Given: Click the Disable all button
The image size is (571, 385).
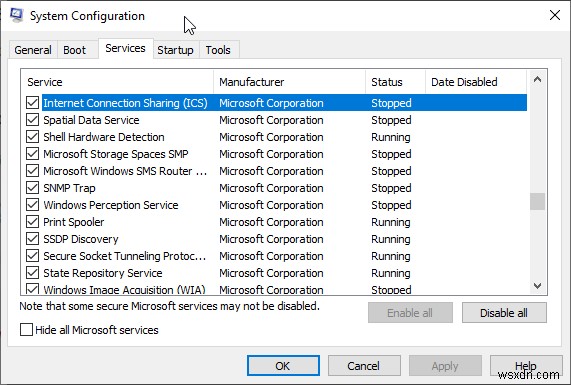Looking at the screenshot, I should point(504,313).
